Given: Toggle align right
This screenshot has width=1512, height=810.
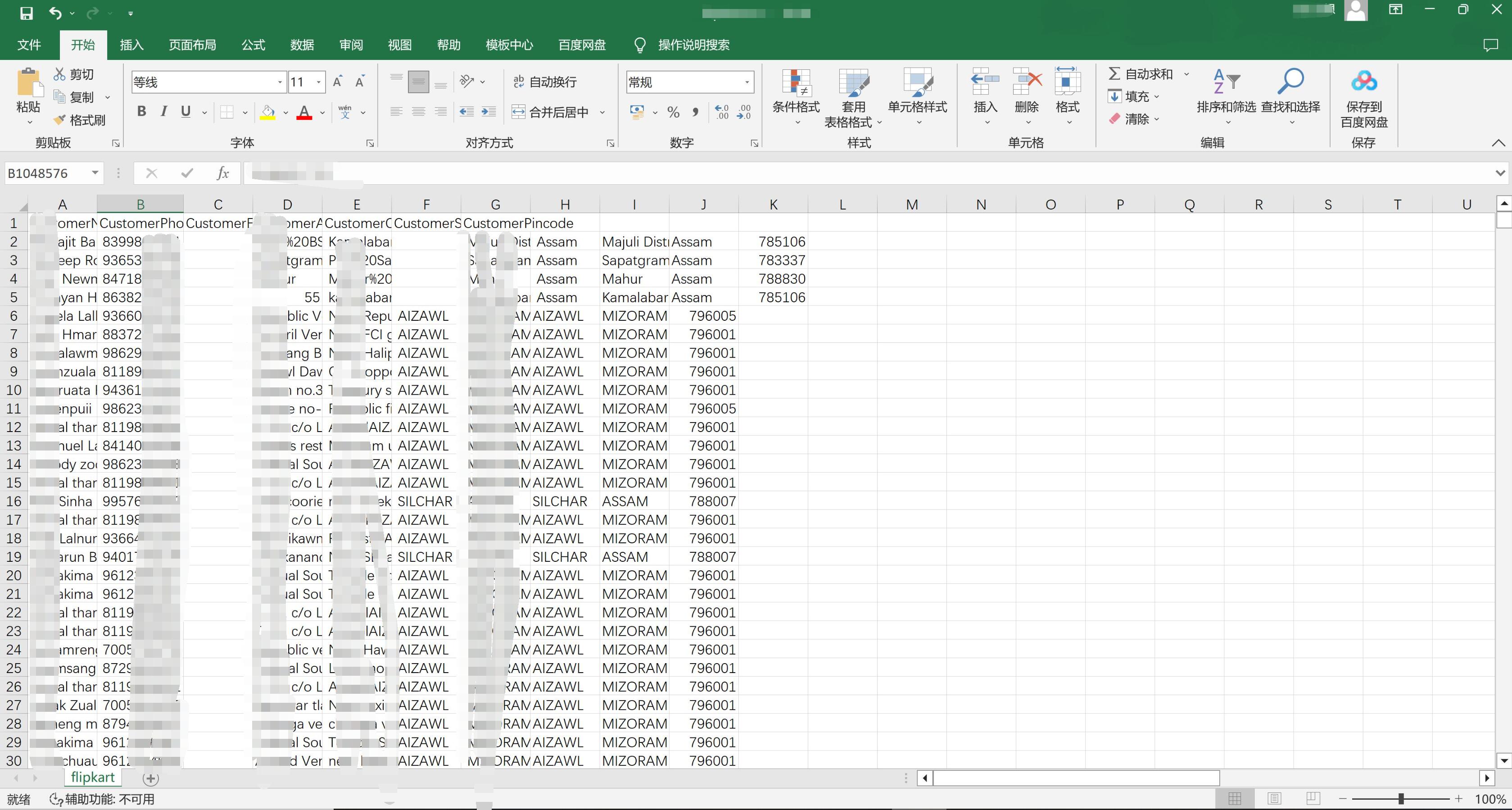Looking at the screenshot, I should click(x=440, y=112).
